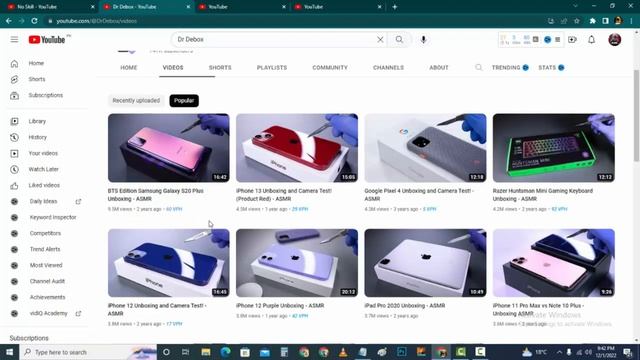Screen dimensions: 640x360
Task: Open Razer Huntsman Mini Keyboard video thumbnail
Action: click(x=553, y=148)
